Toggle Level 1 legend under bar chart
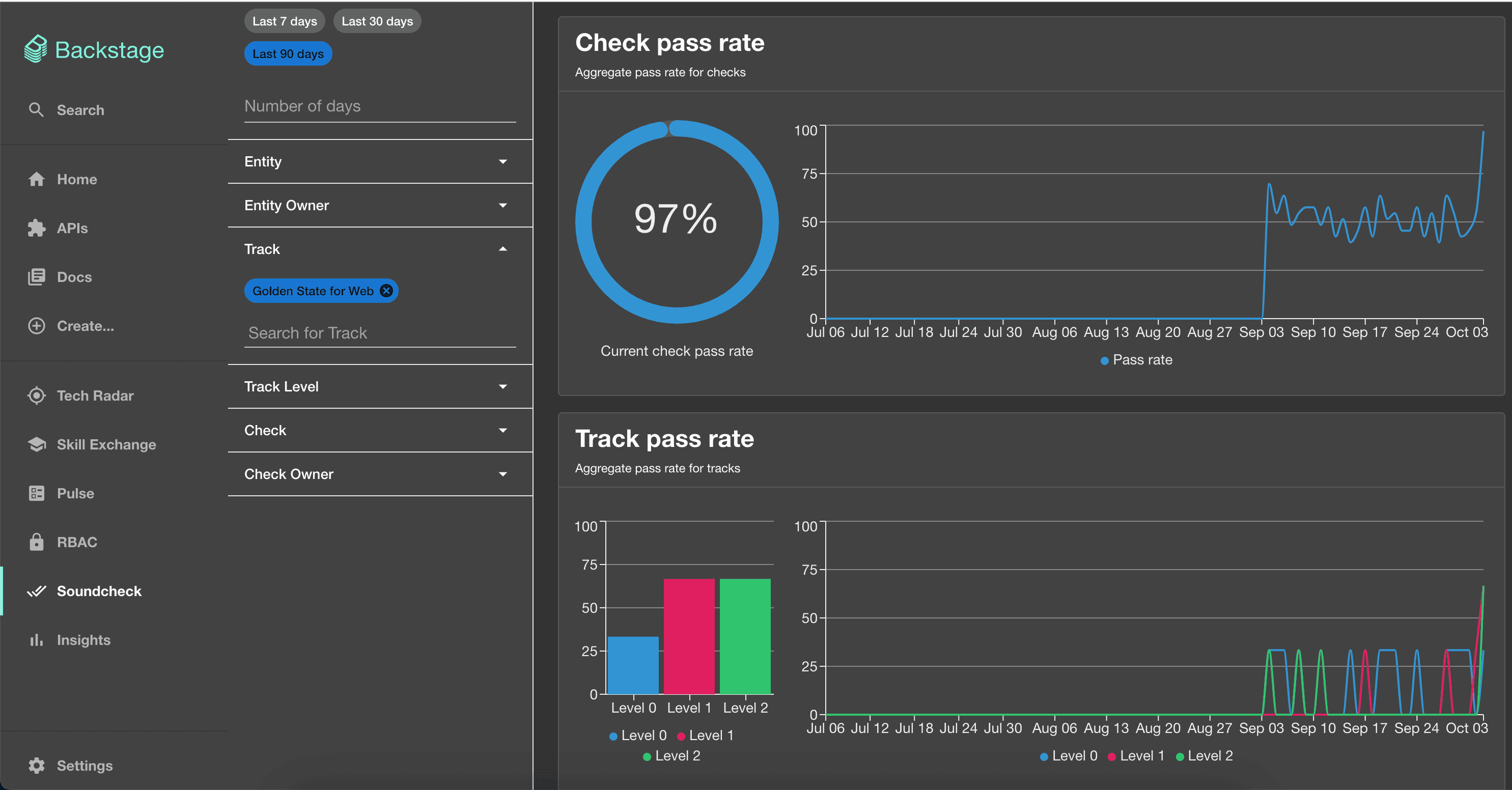This screenshot has width=1512, height=790. point(705,736)
